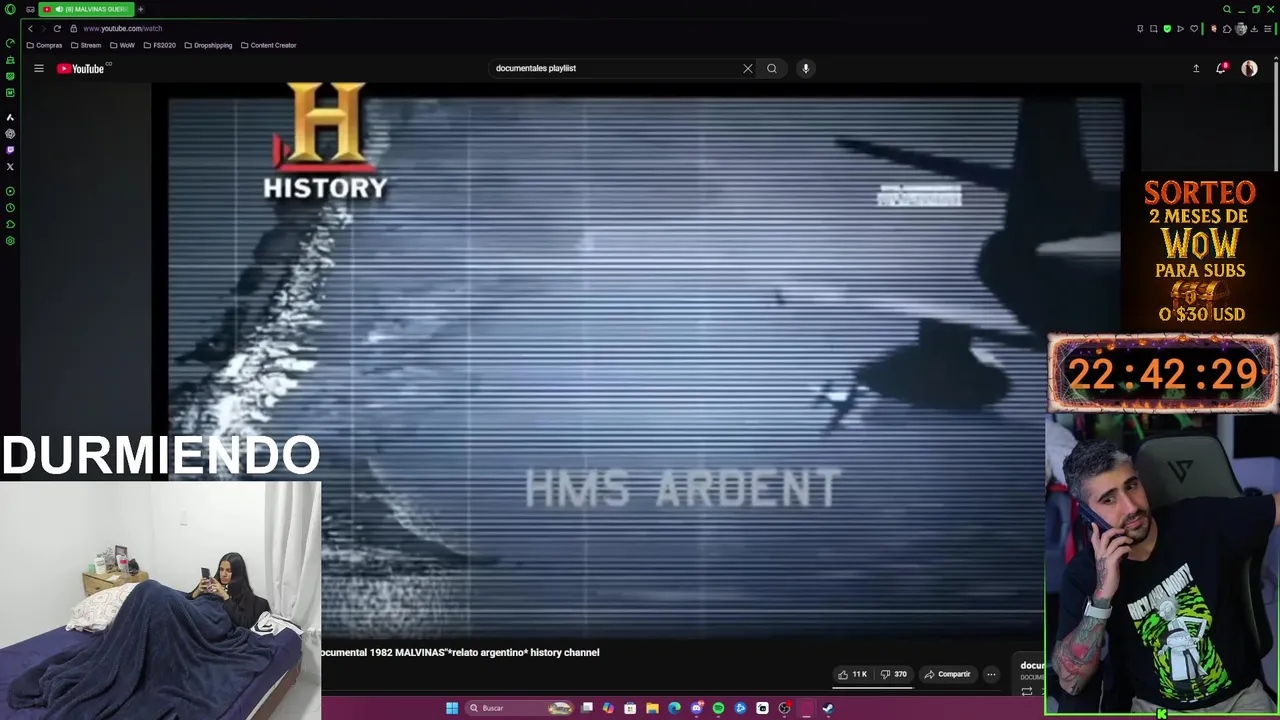Open the YouTube create upload icon
The image size is (1280, 720).
pos(1195,68)
